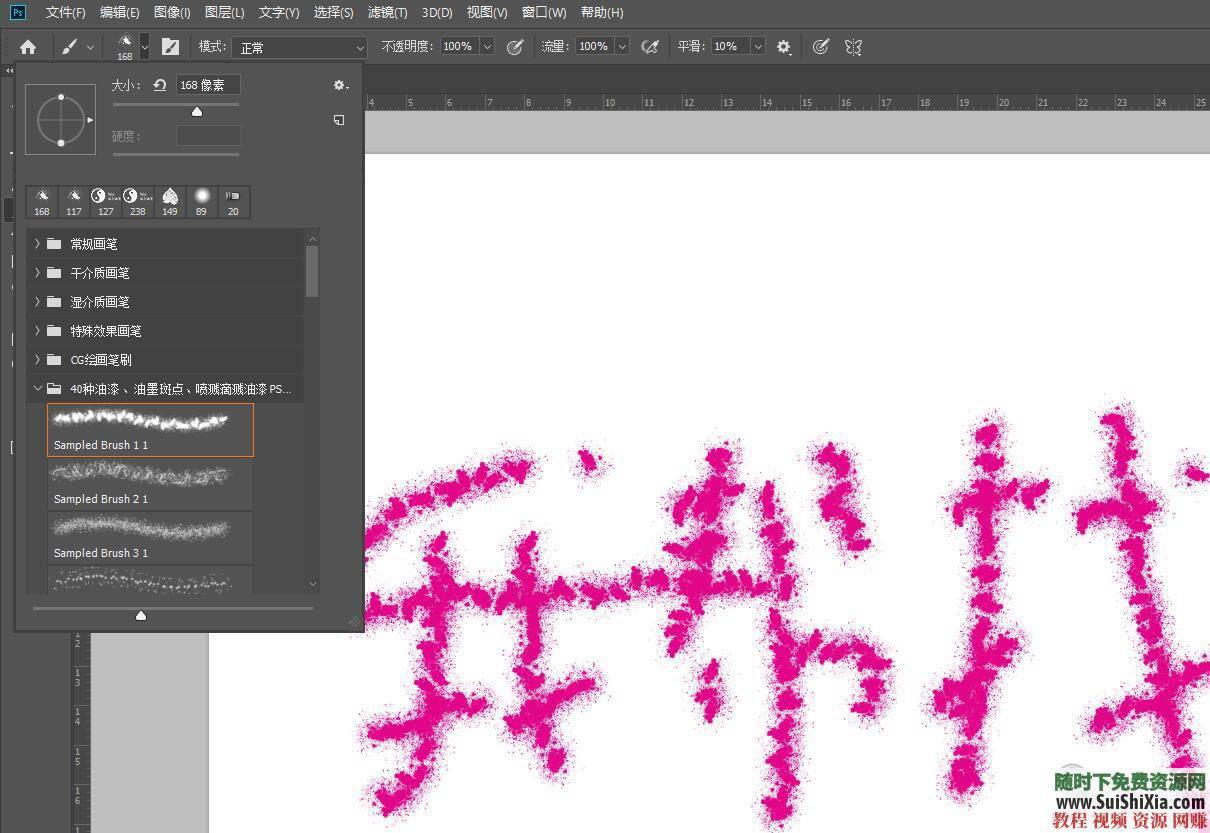Expand the 常规画笔 brush folder
Viewport: 1210px width, 833px height.
[38, 244]
